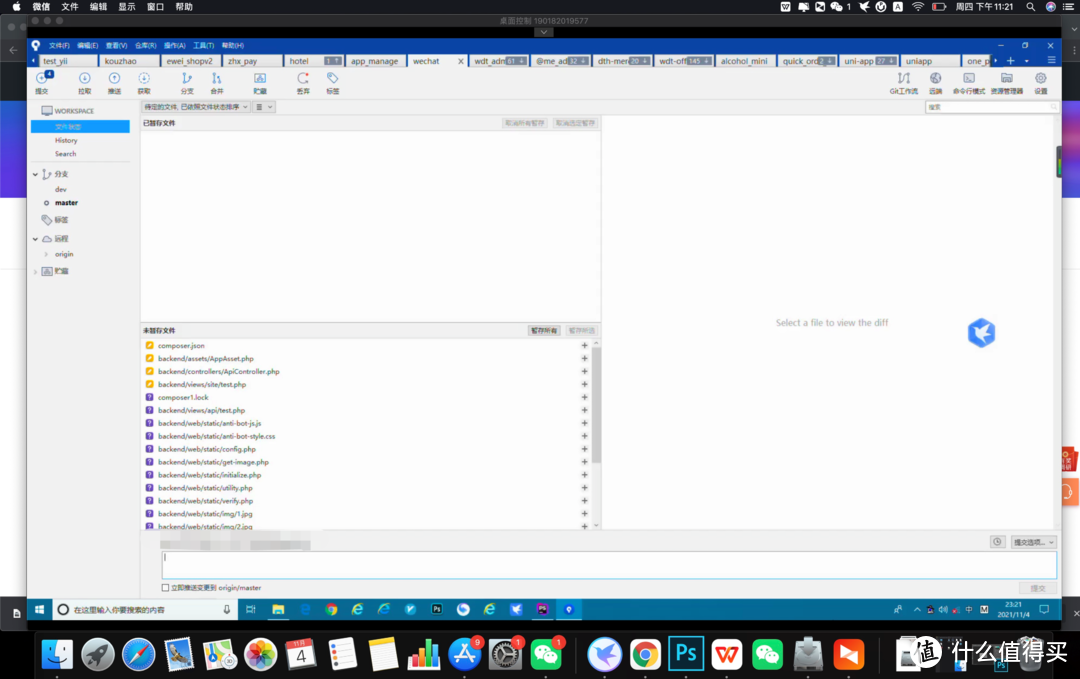Click the Tag (标签) toolbar icon
Screen dimensions: 1080x679
[333, 83]
